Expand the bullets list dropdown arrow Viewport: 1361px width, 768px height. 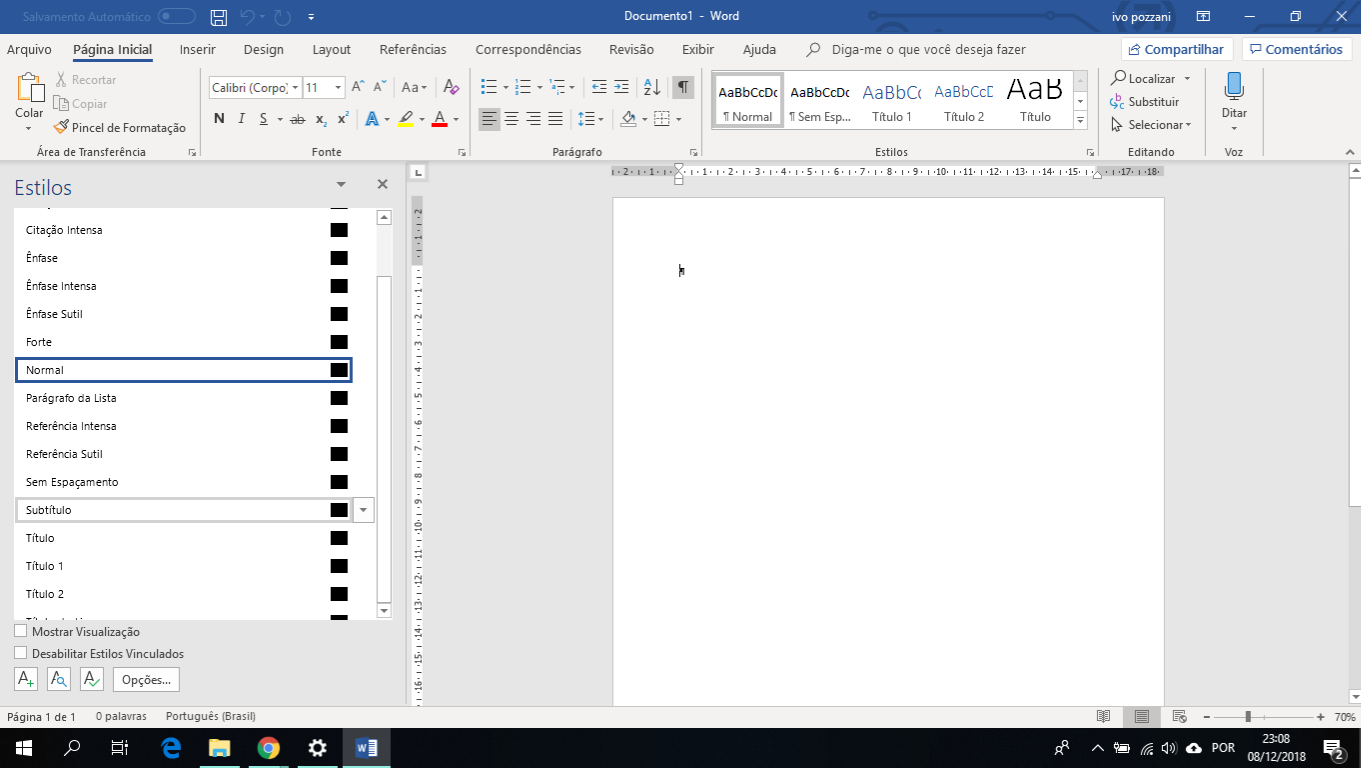click(x=506, y=88)
